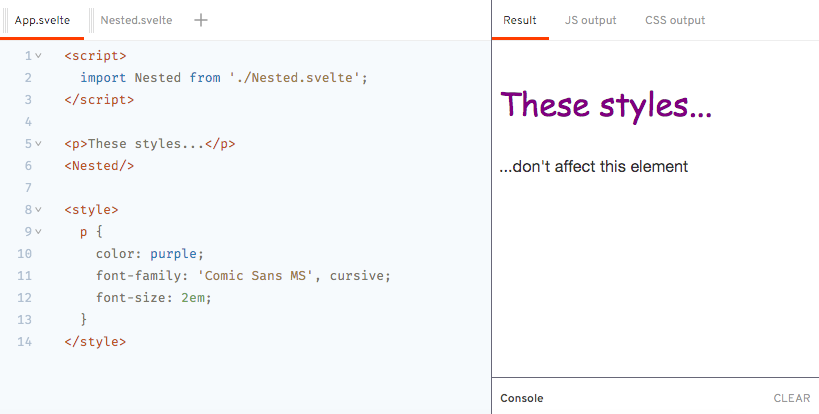Click the closing </style> tag

[95, 342]
